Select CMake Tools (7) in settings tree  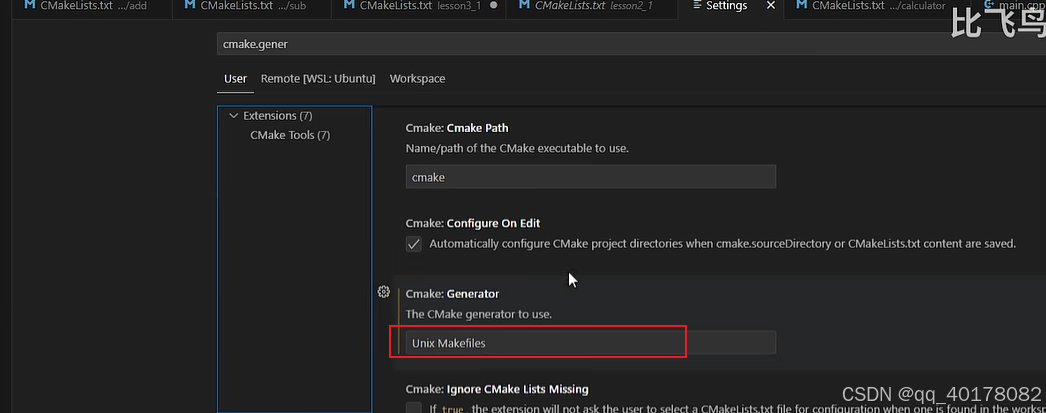point(290,135)
